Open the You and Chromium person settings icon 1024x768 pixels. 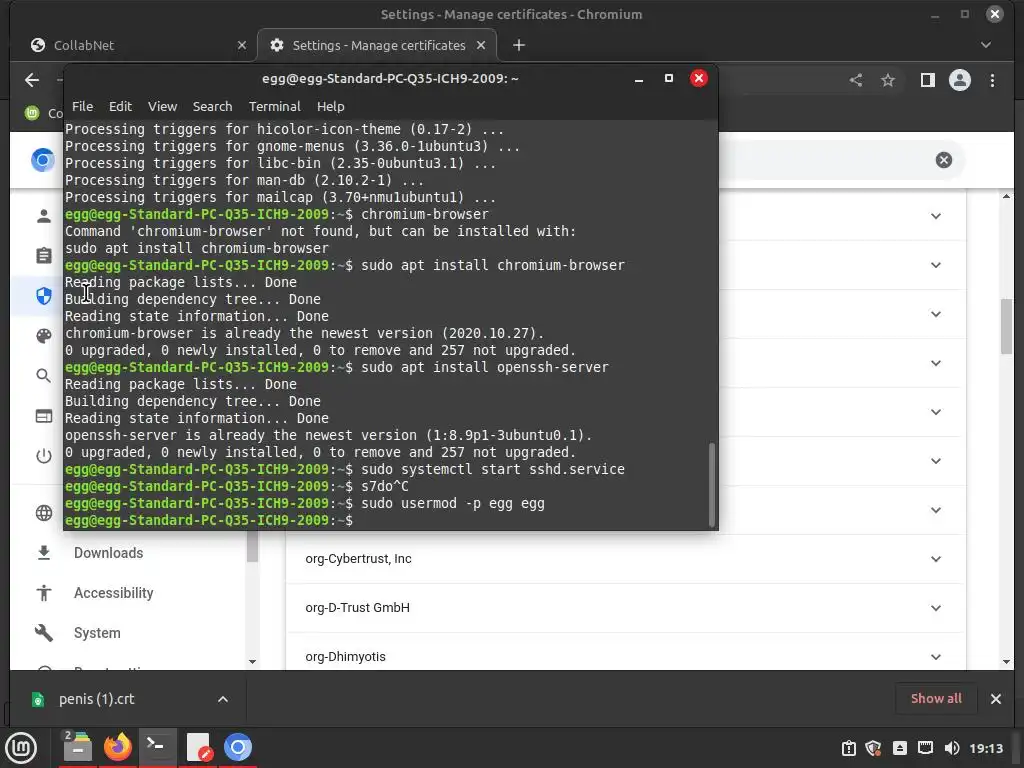[44, 216]
